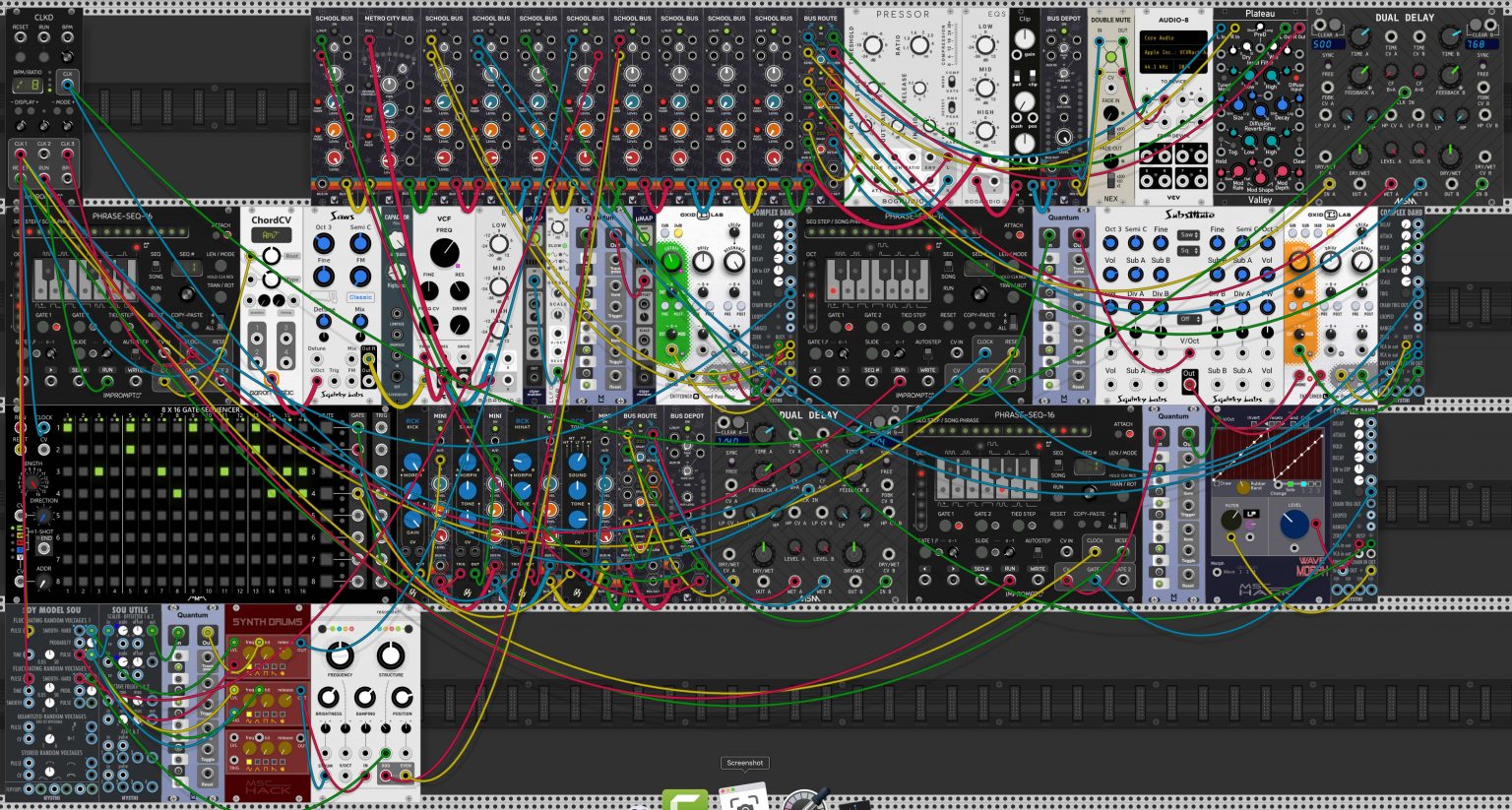Open the Off dropdown on Substitute
This screenshot has width=1512, height=810.
click(x=1189, y=319)
